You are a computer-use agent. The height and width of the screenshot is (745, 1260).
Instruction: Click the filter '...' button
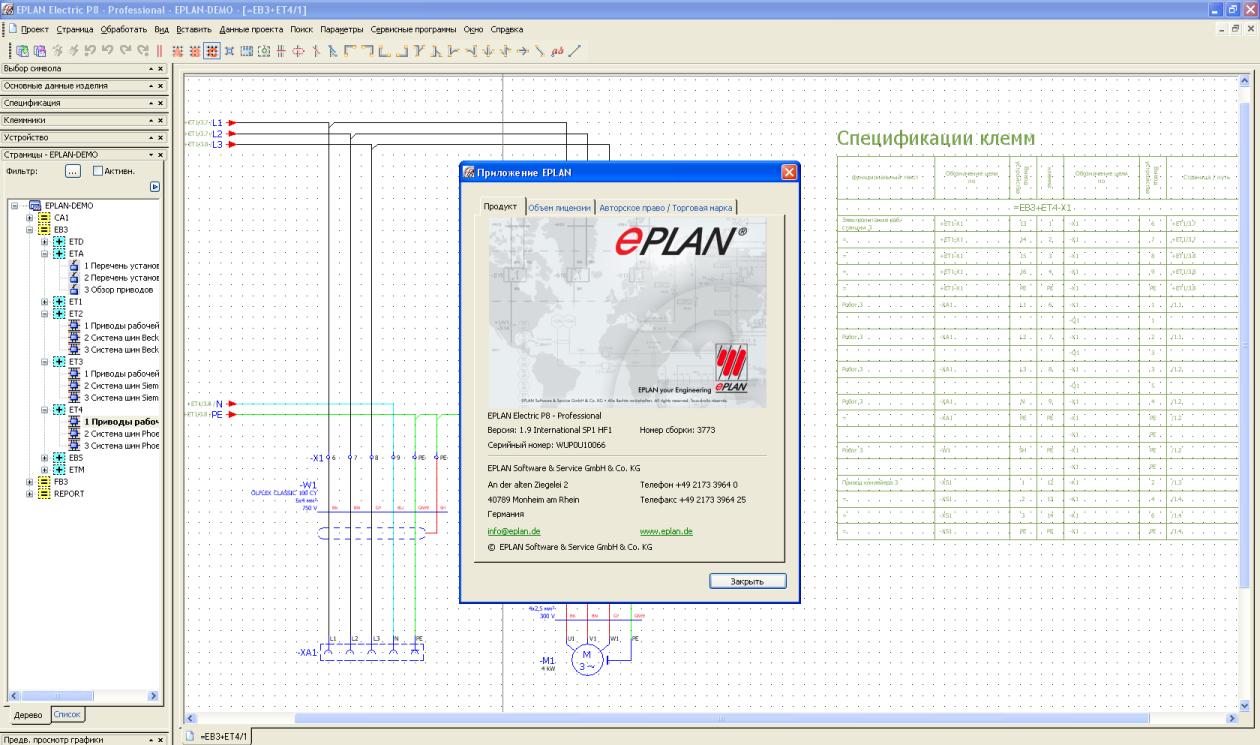pos(73,171)
